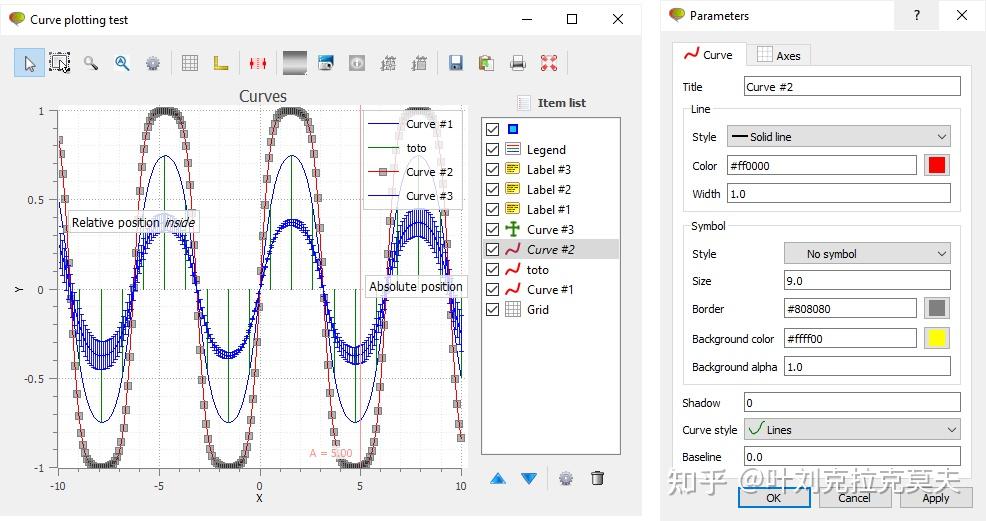
Task: Toggle the grid toolbar icon
Action: tap(190, 63)
